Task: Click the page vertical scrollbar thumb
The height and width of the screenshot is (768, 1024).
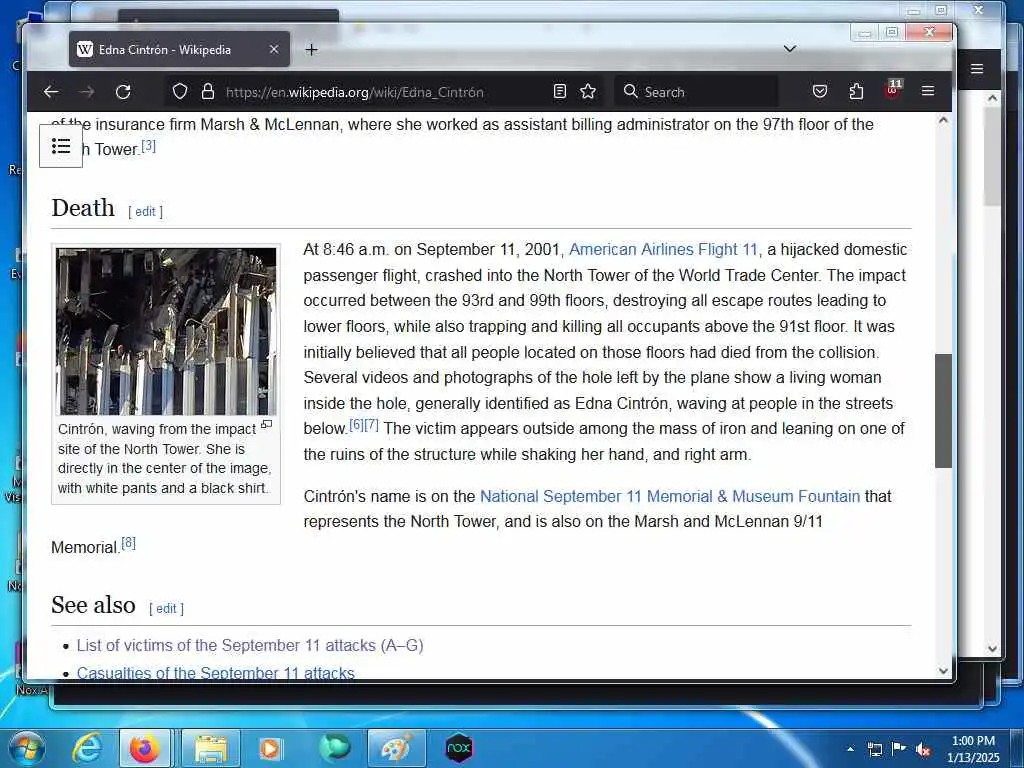Action: 943,410
